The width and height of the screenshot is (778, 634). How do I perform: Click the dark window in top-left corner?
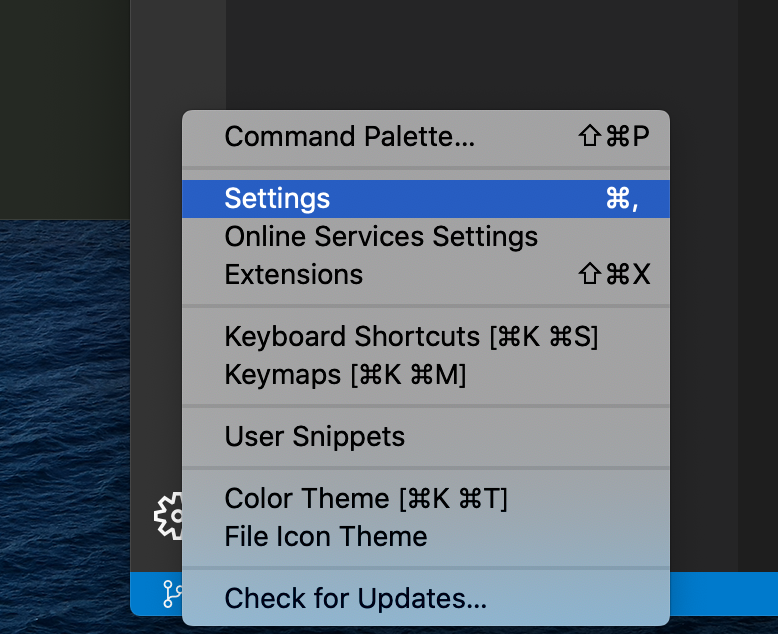[62, 100]
